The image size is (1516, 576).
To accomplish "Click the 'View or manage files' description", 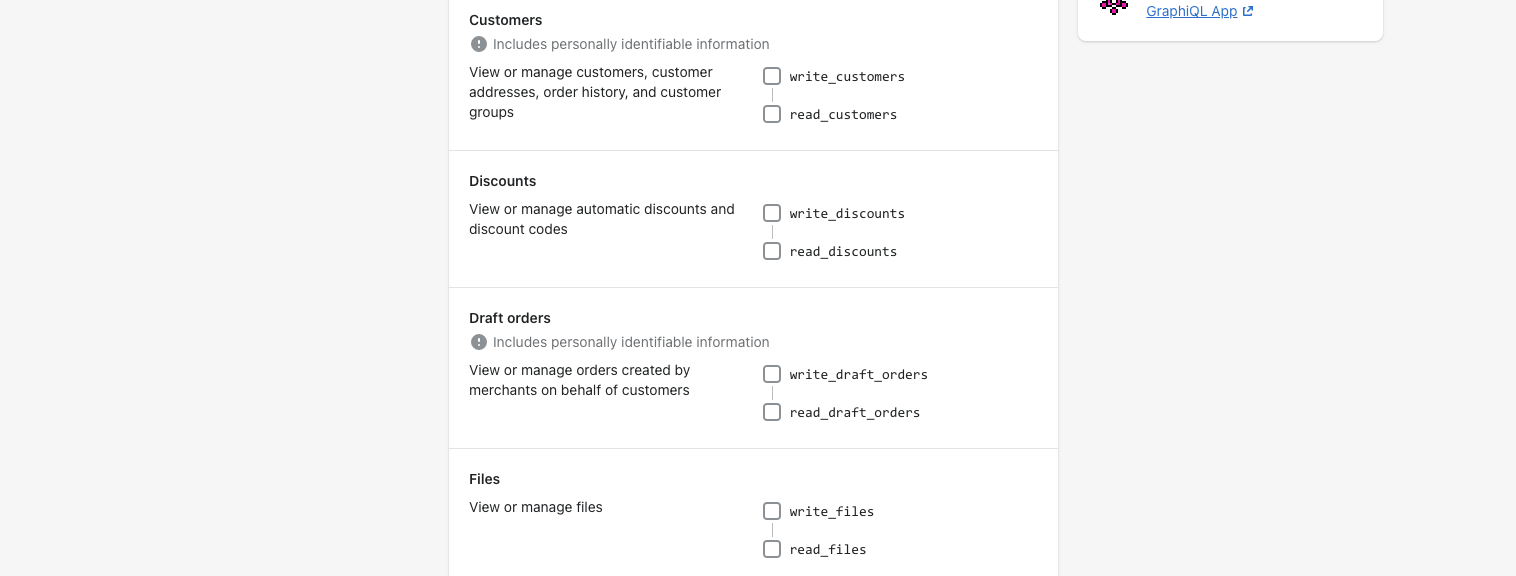I will (536, 507).
